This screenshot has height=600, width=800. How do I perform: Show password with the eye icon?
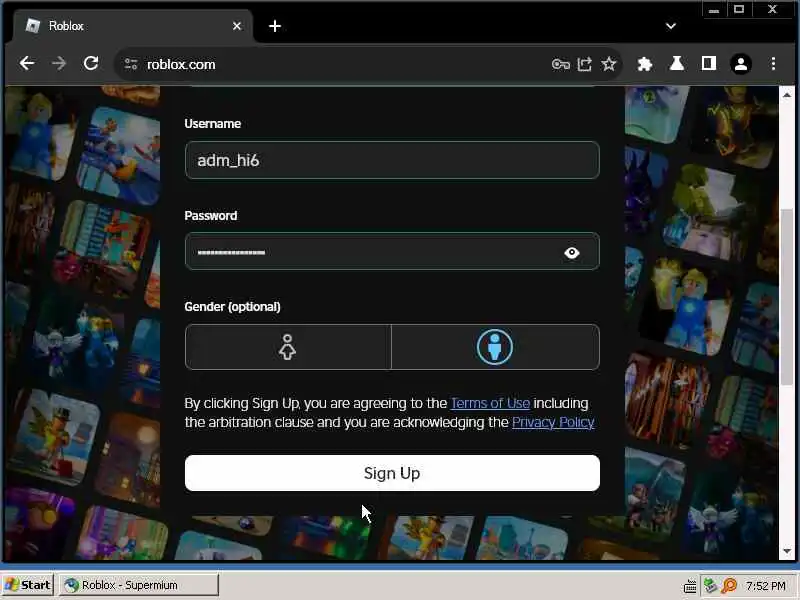pos(572,253)
